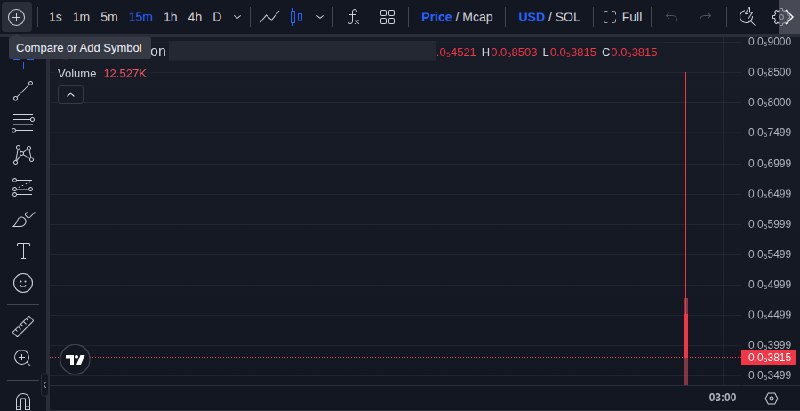The width and height of the screenshot is (800, 411).
Task: Switch currency to SOL
Action: pos(567,17)
